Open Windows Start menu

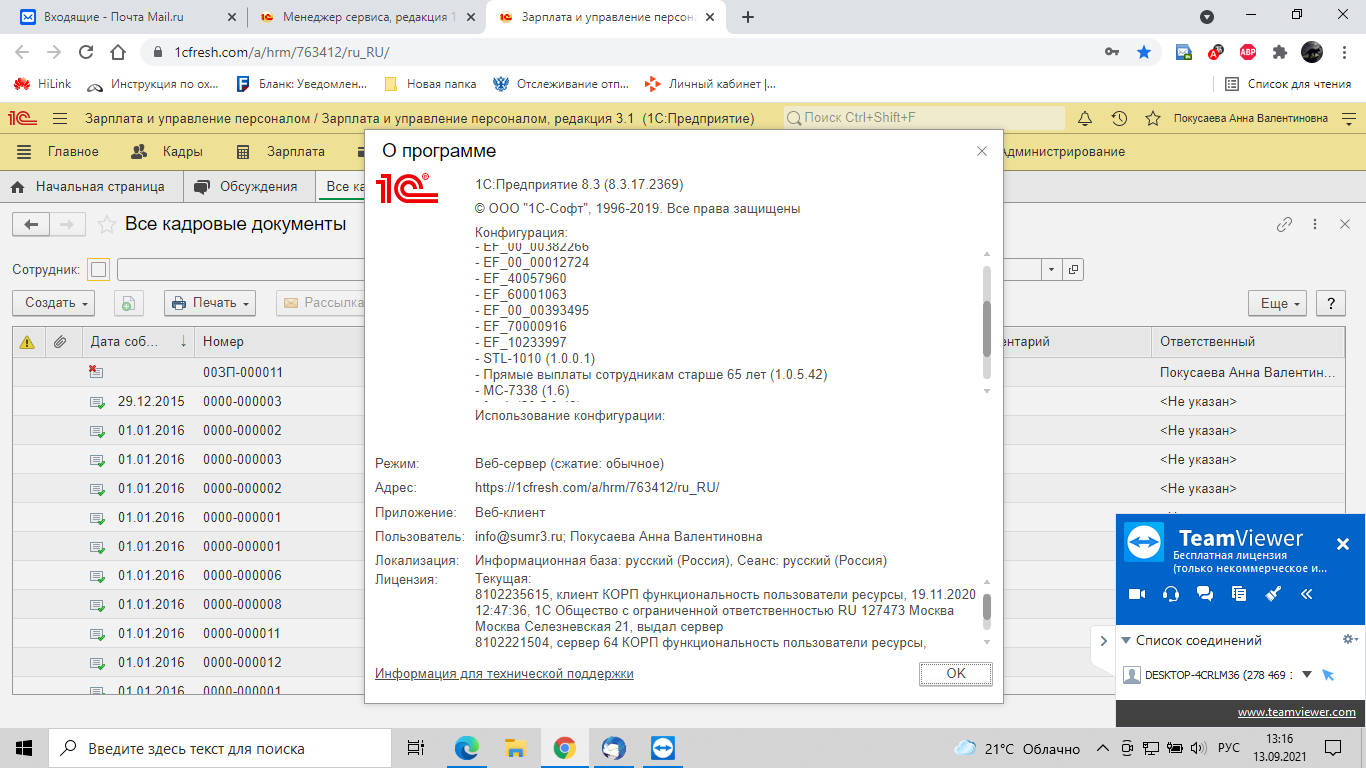(23, 748)
